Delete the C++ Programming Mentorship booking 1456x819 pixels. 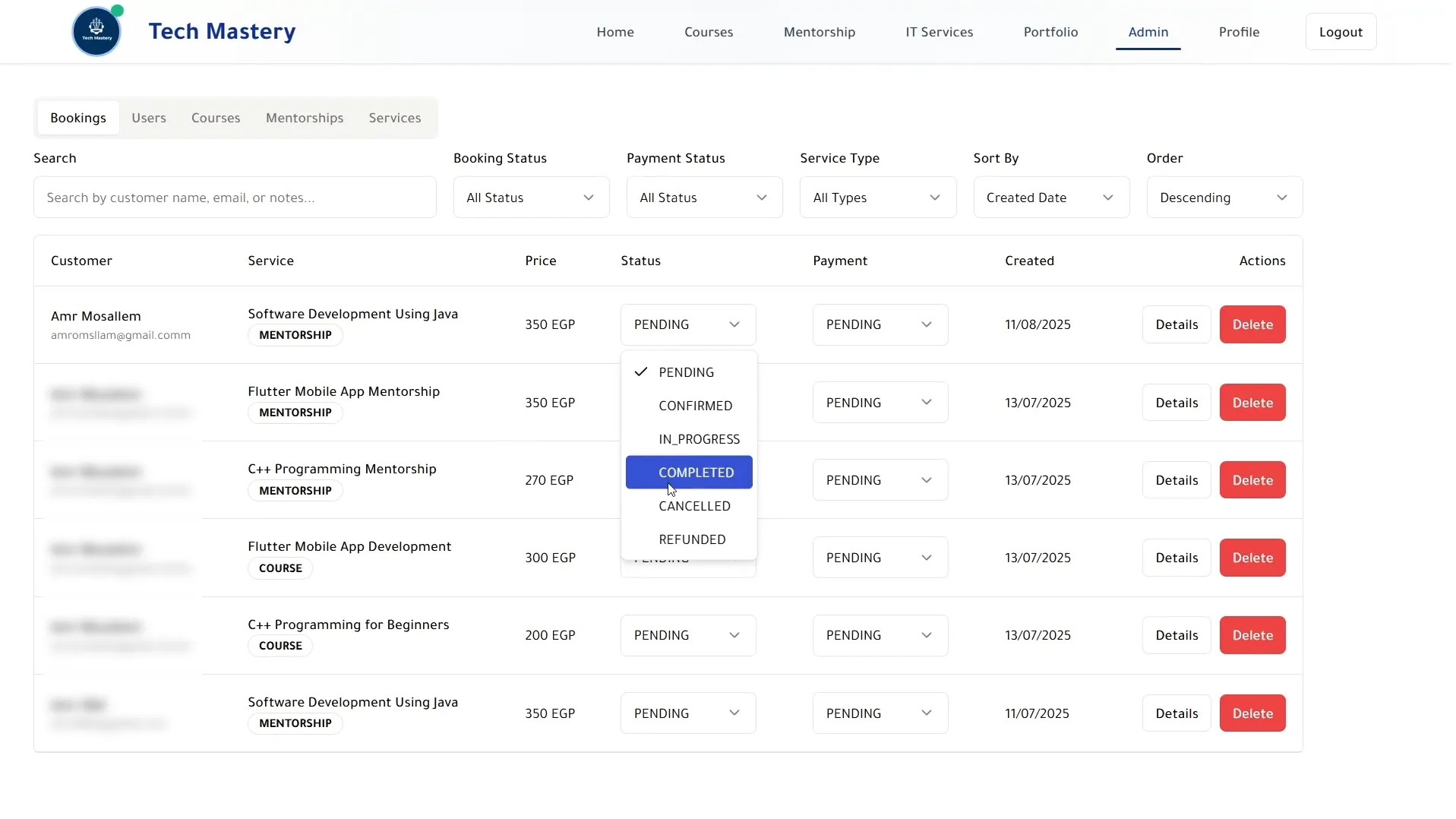tap(1252, 480)
